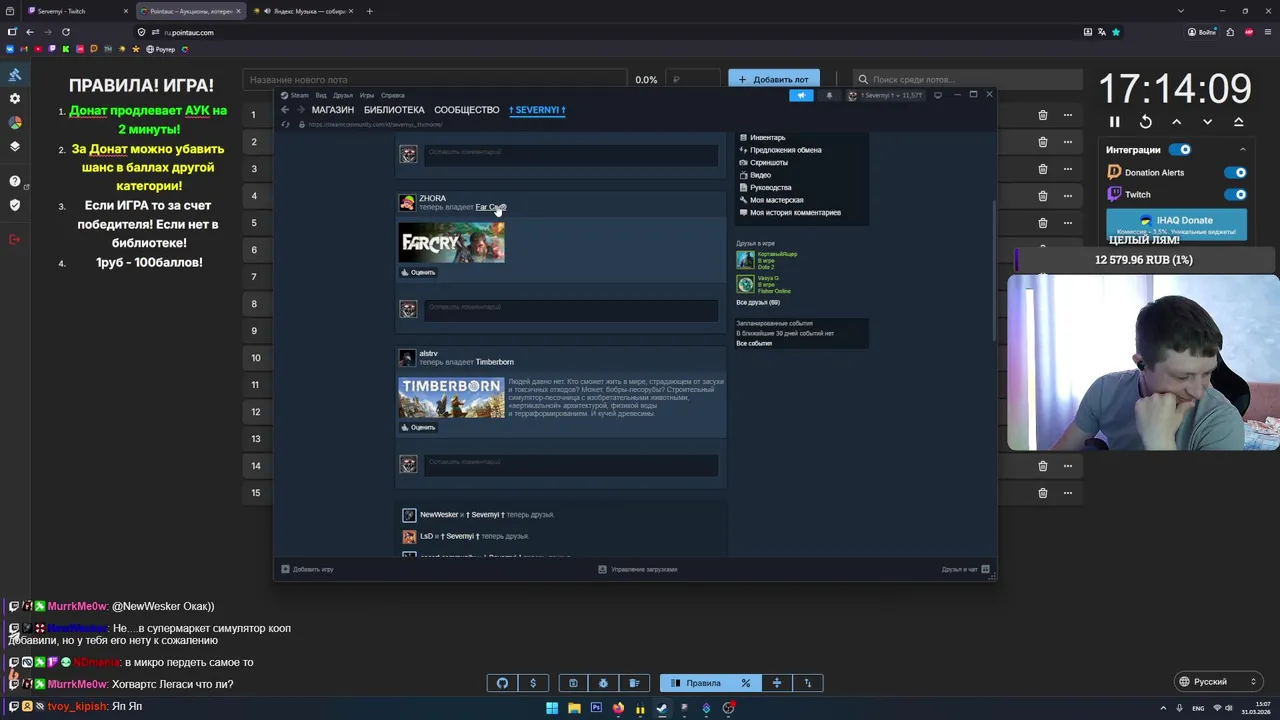Toggle the Twitch integration switch
The image size is (1280, 720).
point(1236,194)
